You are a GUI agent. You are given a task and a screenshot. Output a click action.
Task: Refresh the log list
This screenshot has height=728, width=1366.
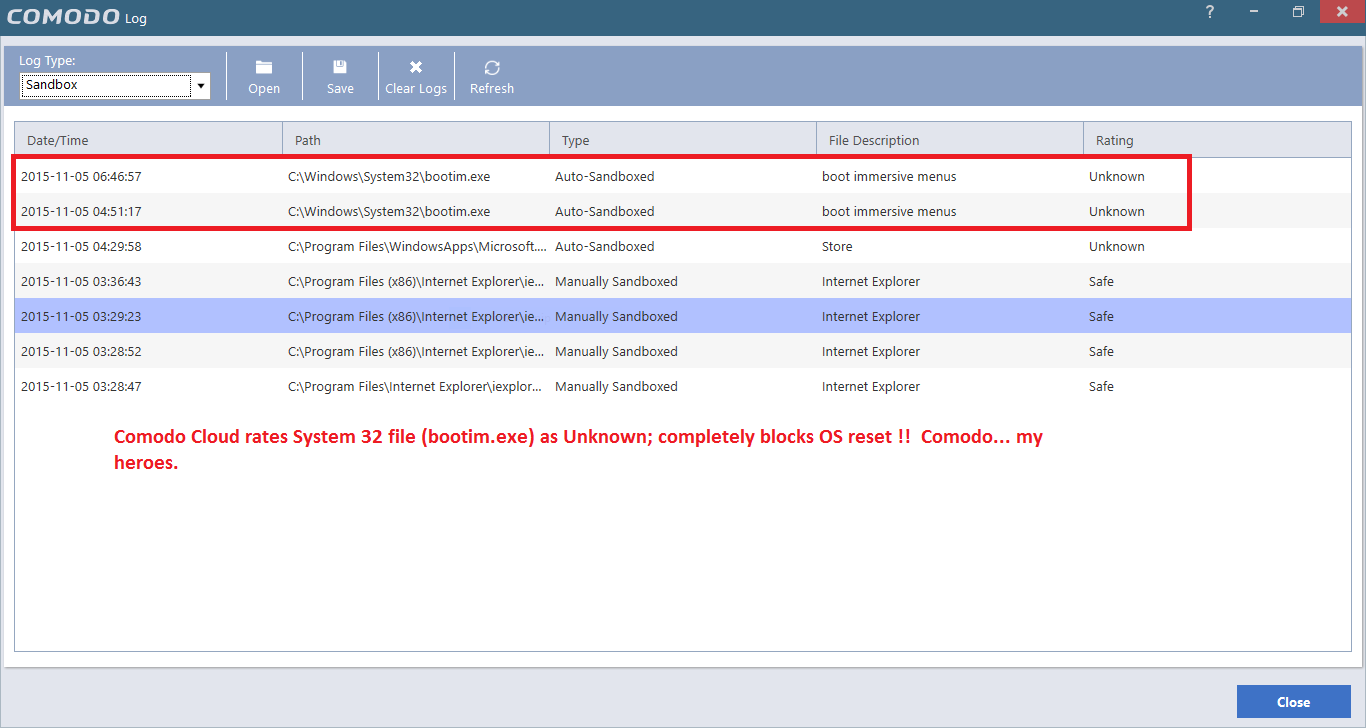tap(492, 77)
